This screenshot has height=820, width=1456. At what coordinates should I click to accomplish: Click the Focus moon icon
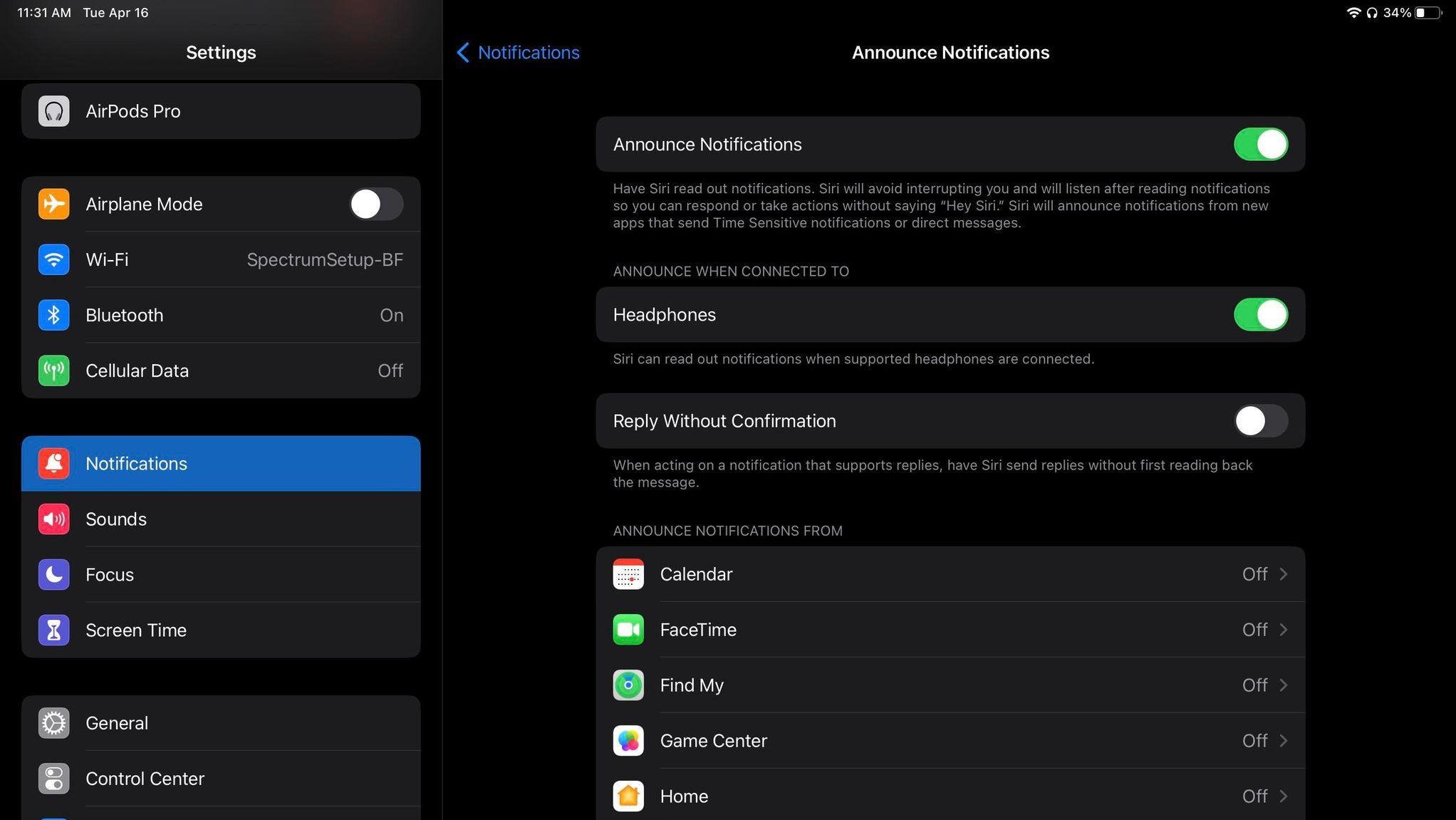click(53, 574)
